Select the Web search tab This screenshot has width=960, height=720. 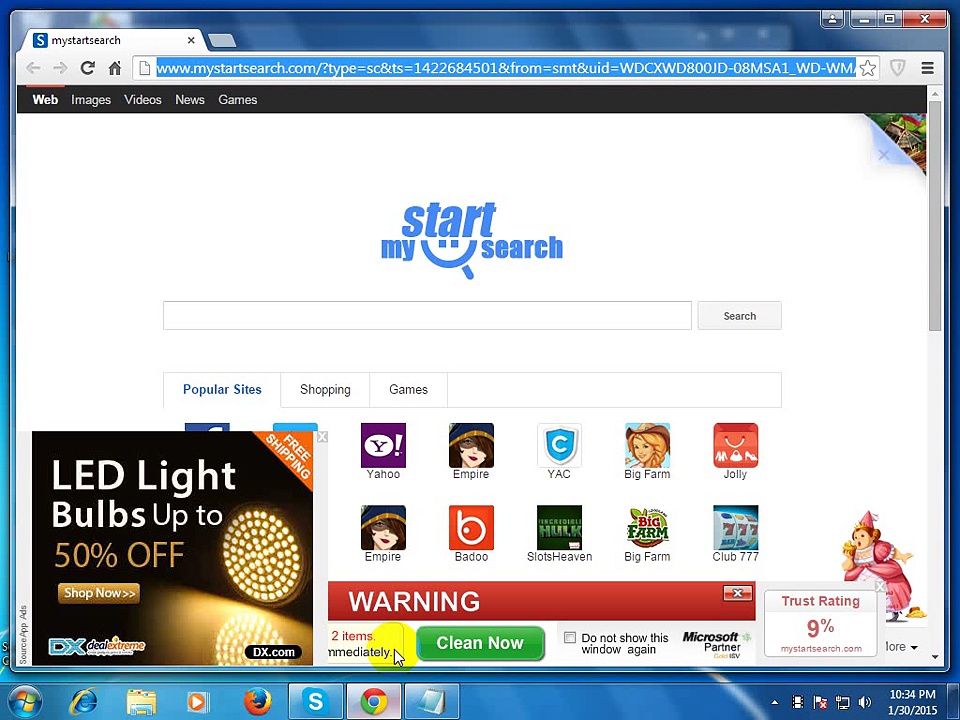(45, 100)
